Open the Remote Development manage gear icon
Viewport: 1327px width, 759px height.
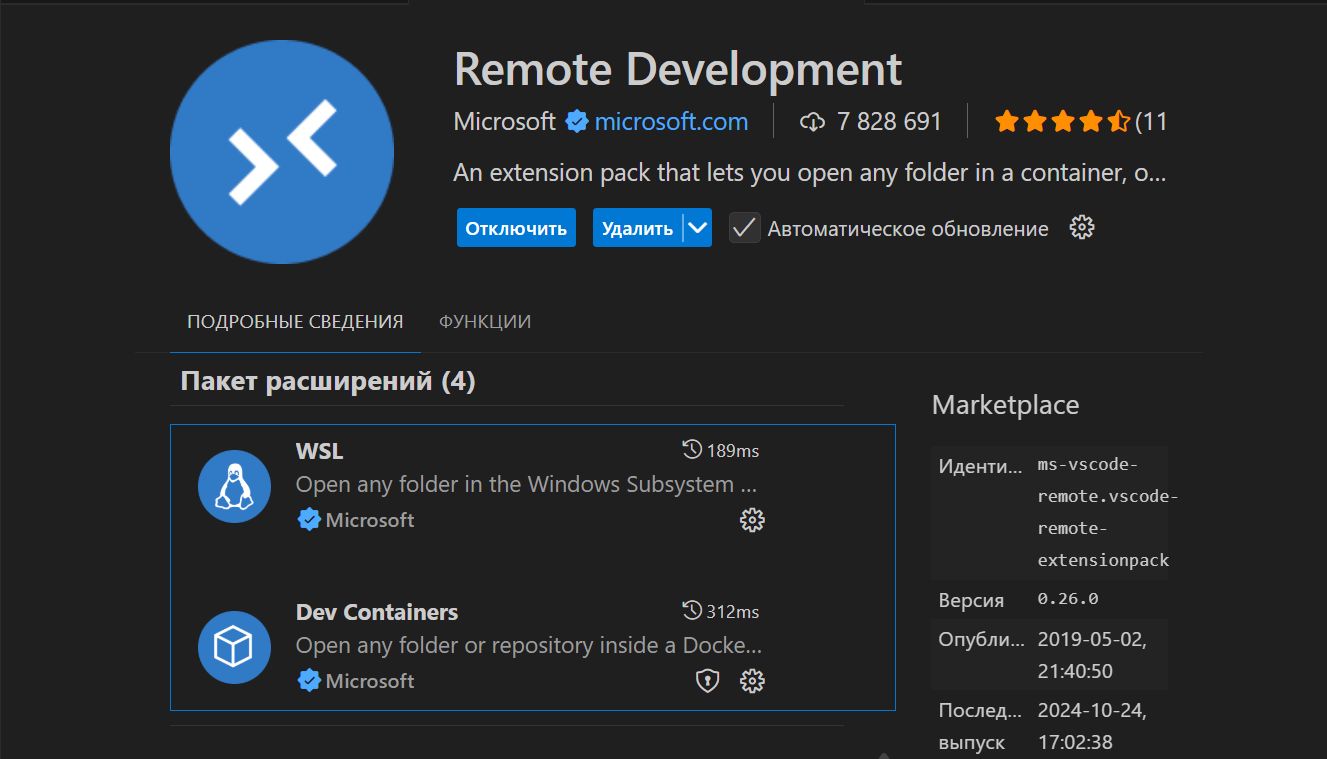point(1082,228)
